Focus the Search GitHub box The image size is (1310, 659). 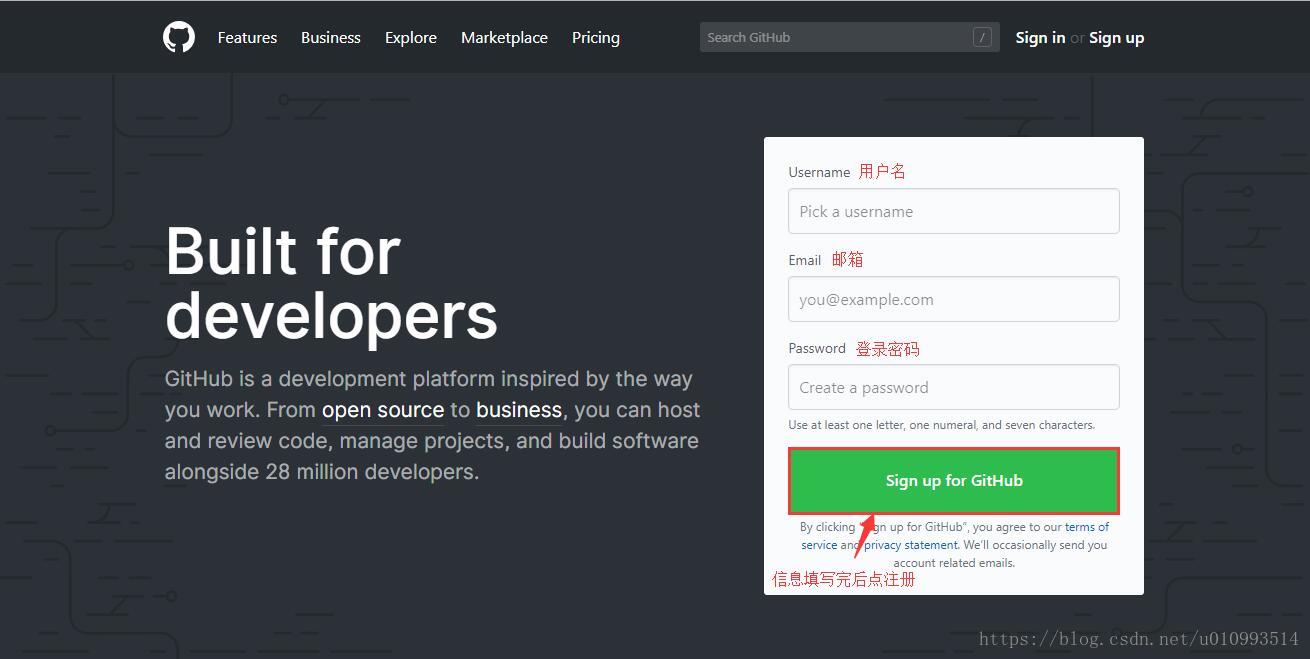849,37
